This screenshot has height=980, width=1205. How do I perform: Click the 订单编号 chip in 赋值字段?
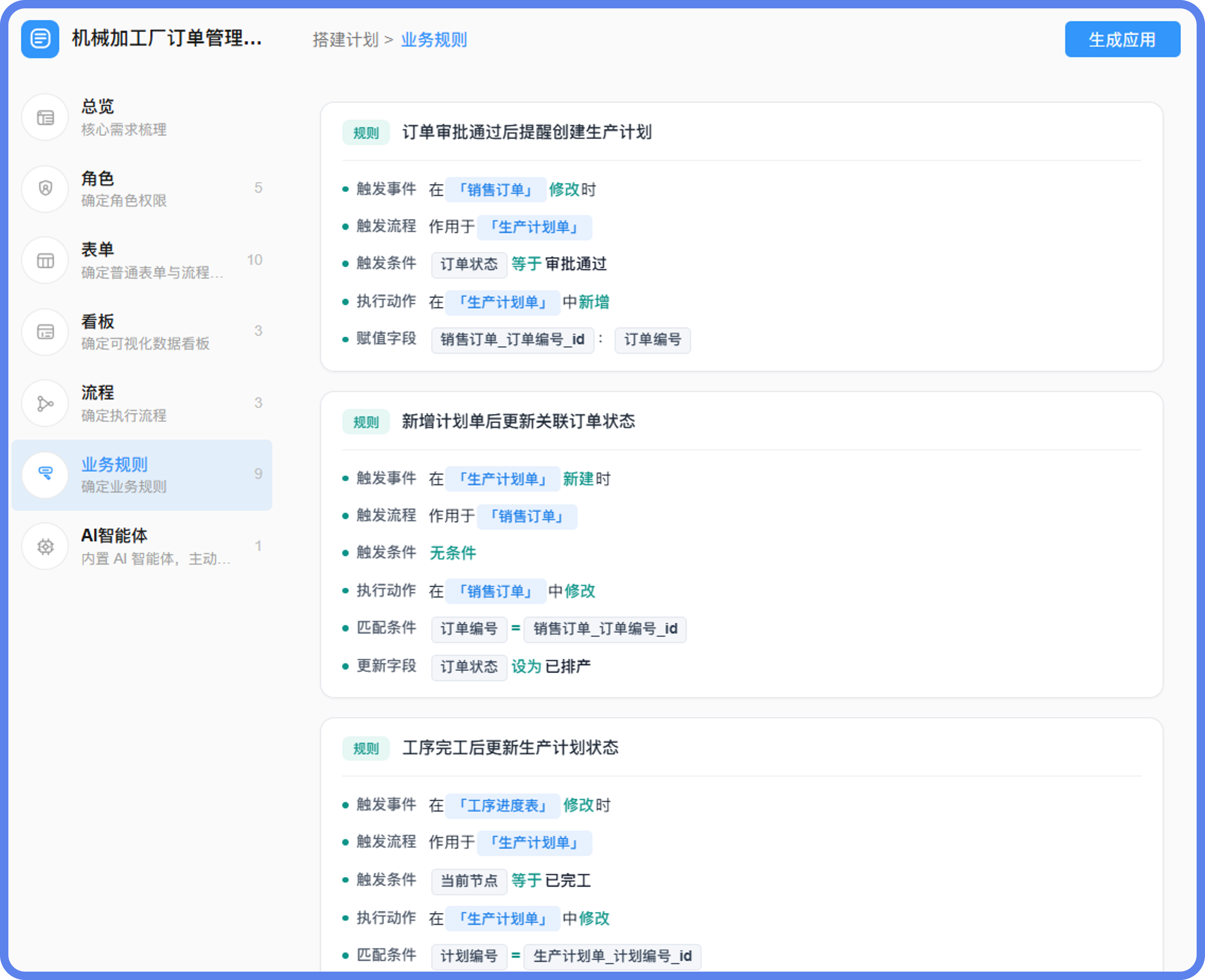coord(652,340)
